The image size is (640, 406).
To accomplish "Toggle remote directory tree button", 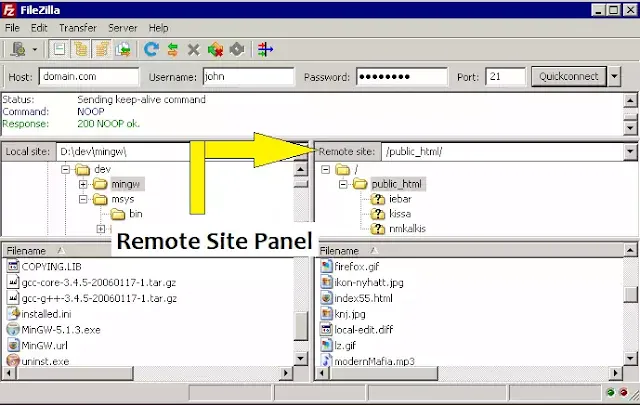I will coord(102,49).
